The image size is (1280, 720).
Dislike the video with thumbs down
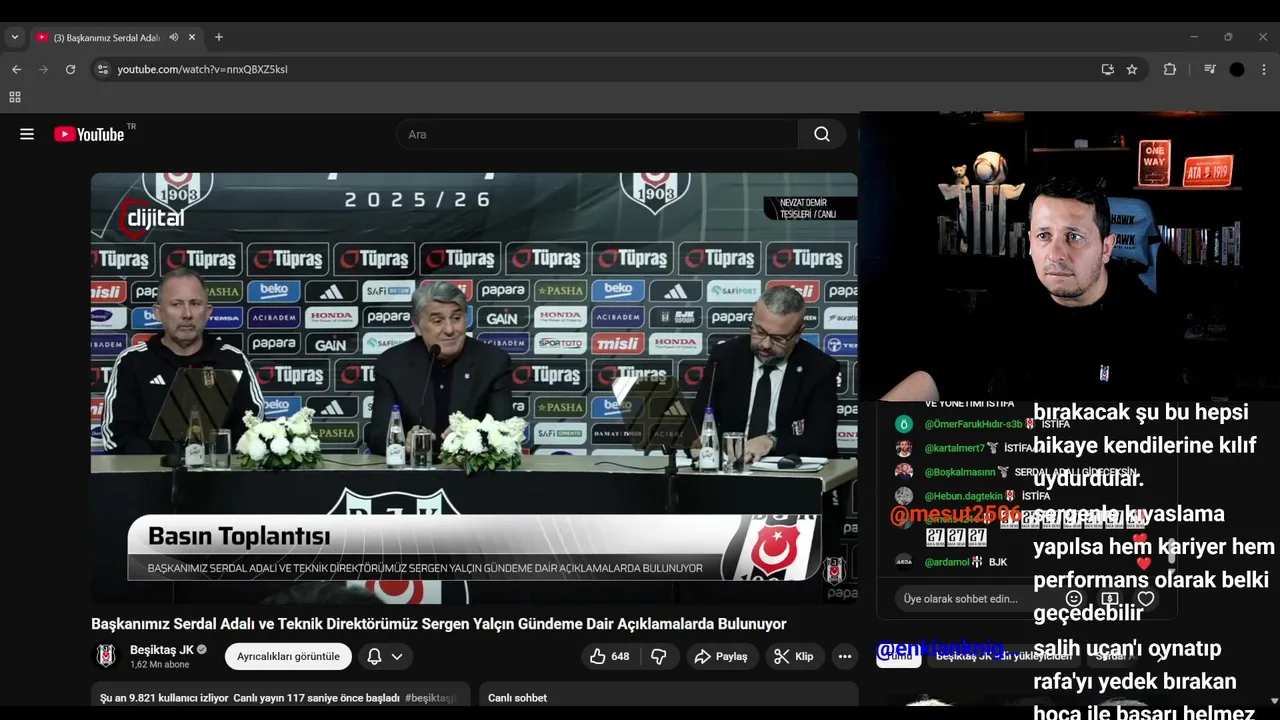coord(659,656)
